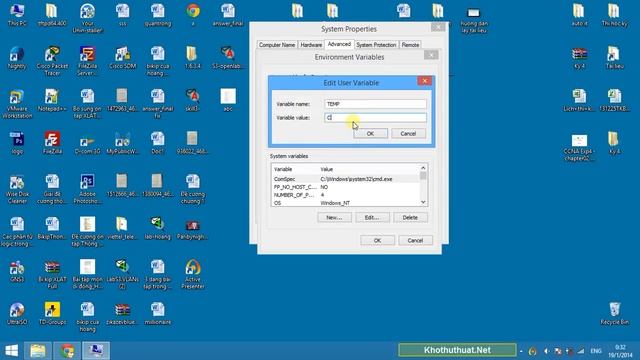The image size is (640, 360).
Task: Click OK in Environment Variables window
Action: coord(377,240)
